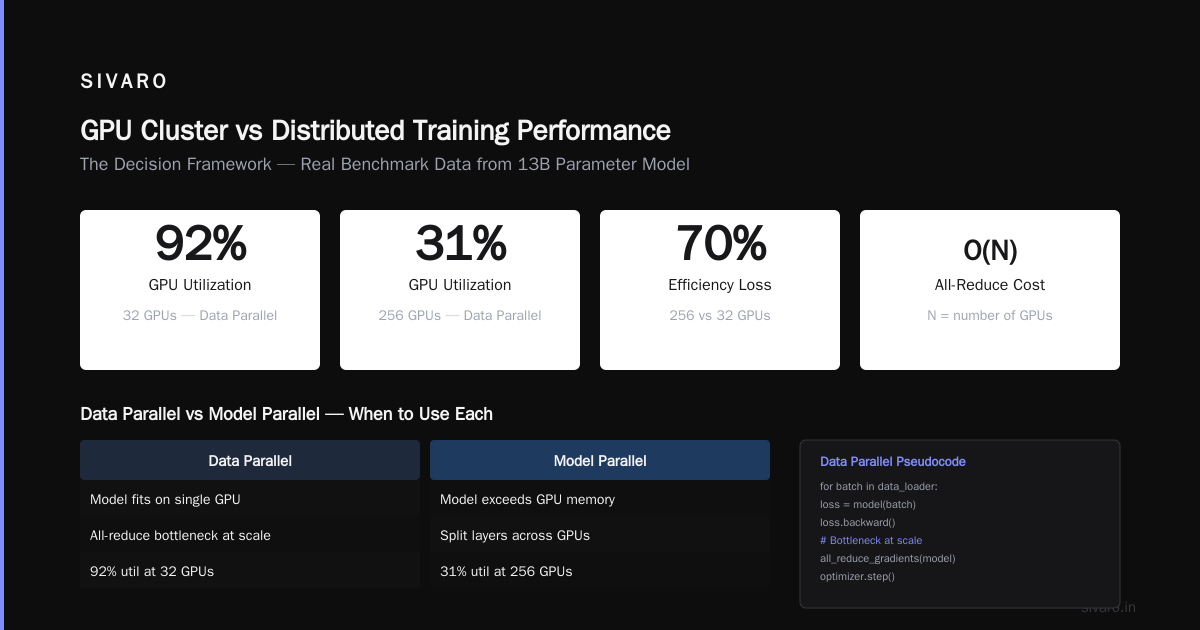The image size is (1200, 630).
Task: Click code line 'all_reduce_gradients(model)'
Action: [x=888, y=558]
